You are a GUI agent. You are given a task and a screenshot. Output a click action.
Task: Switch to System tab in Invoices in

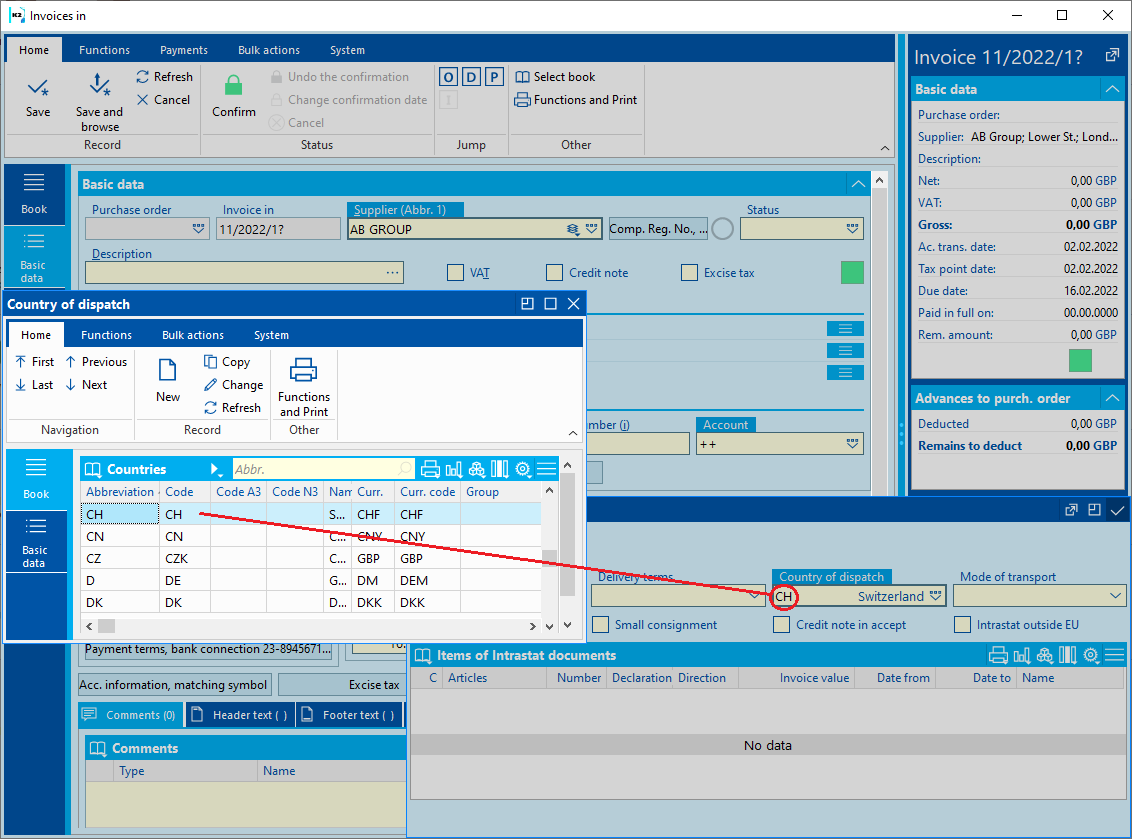tap(347, 50)
